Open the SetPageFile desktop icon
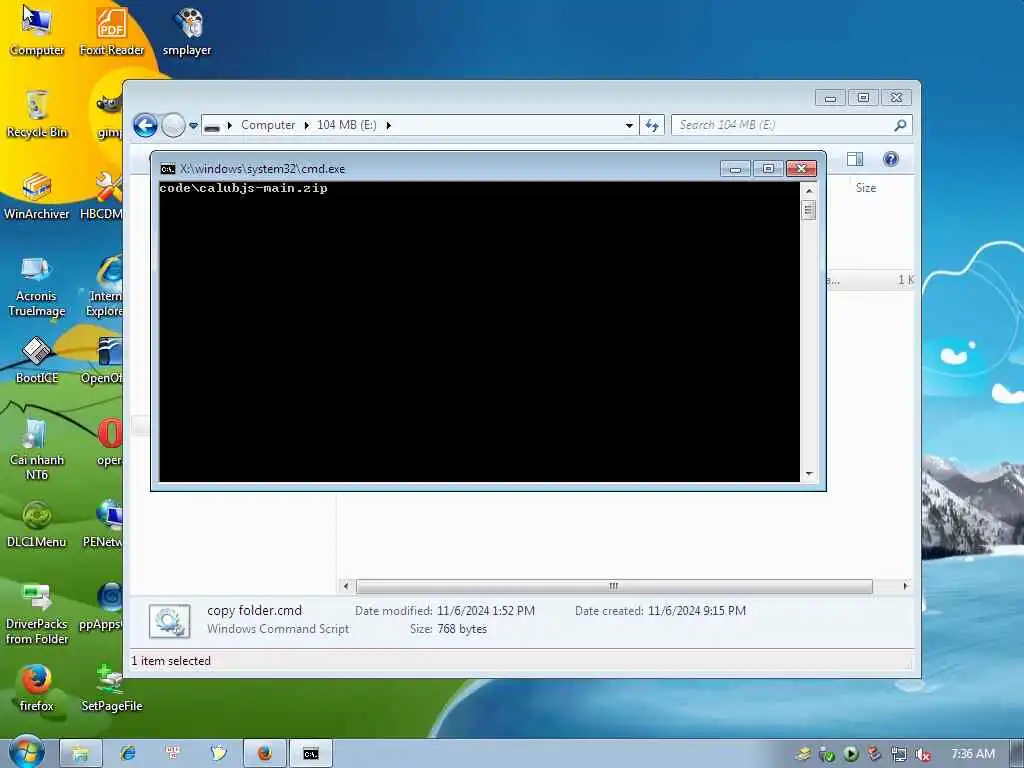This screenshot has width=1024, height=768. point(112,688)
